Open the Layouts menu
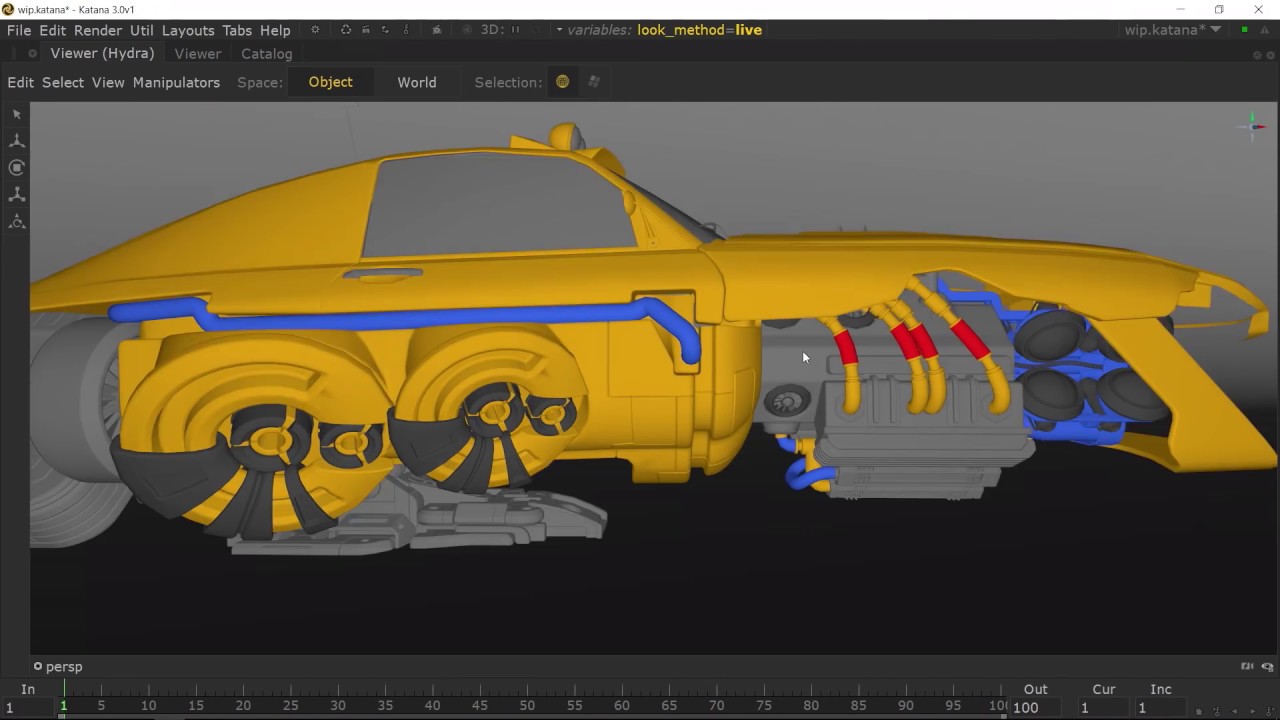Viewport: 1280px width, 720px height. [188, 30]
